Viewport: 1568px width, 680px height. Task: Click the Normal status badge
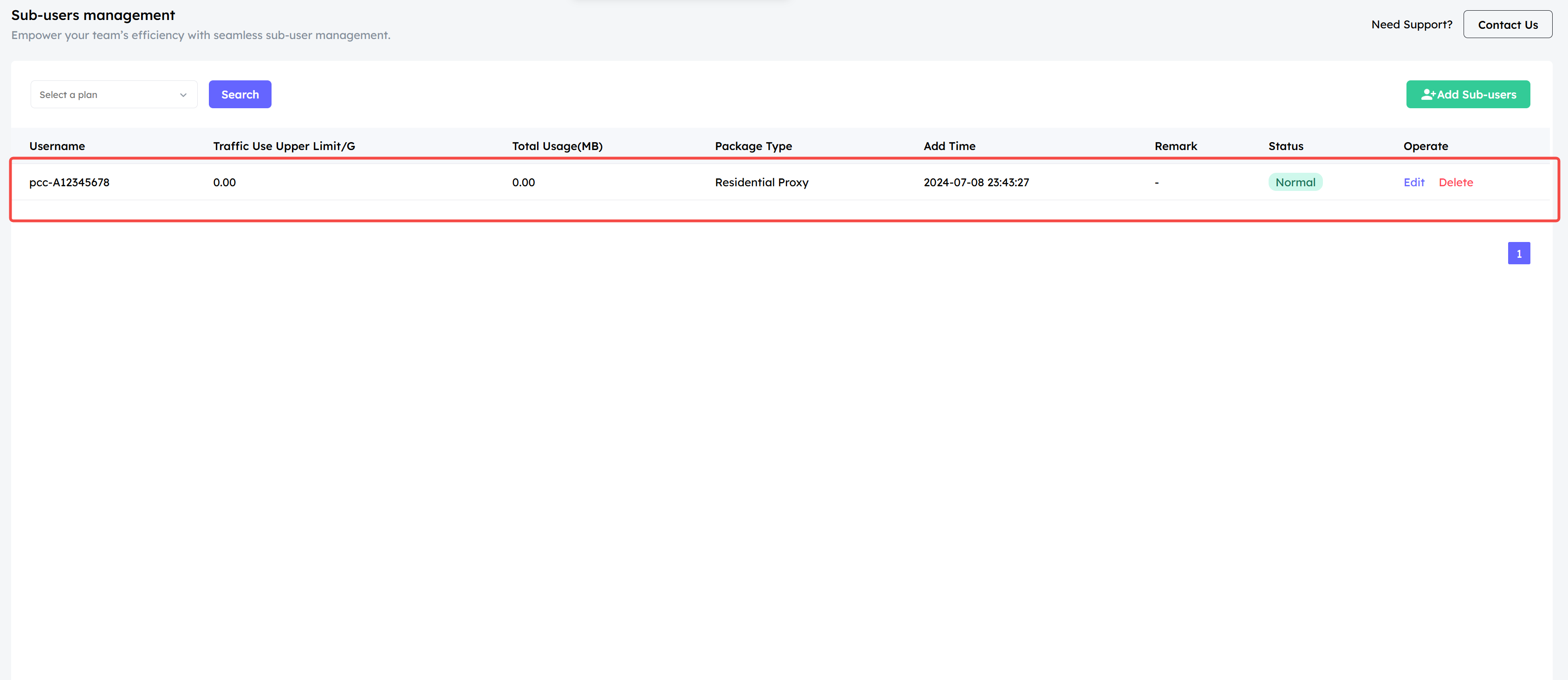tap(1296, 182)
